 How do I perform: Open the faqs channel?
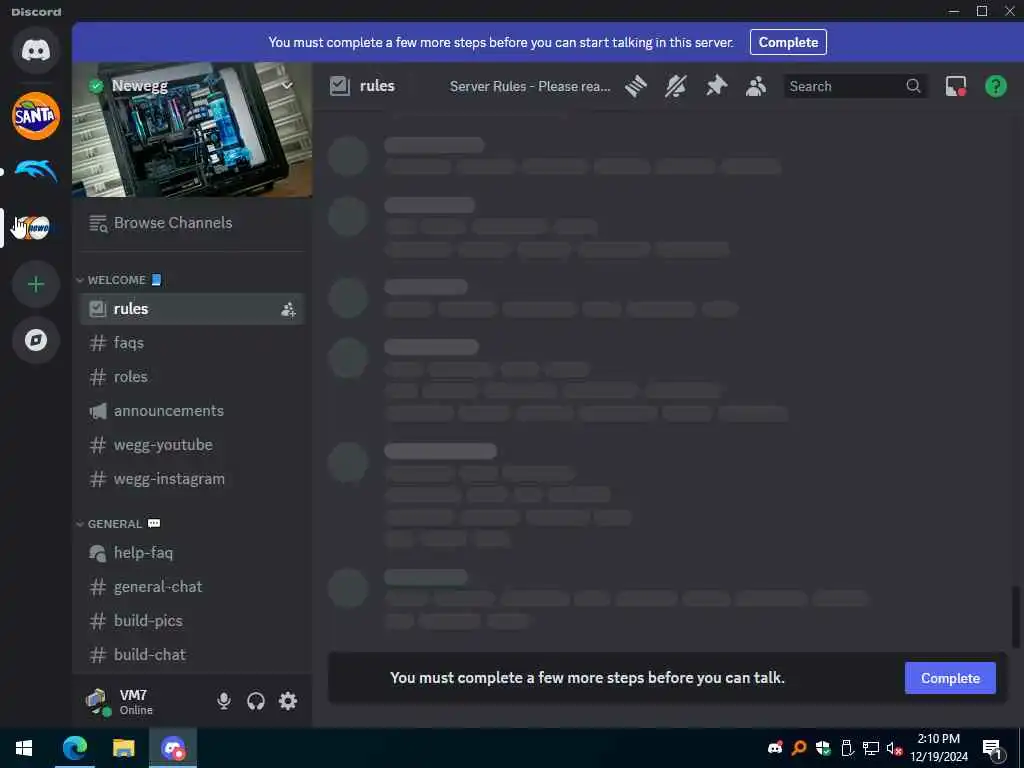tap(192, 343)
